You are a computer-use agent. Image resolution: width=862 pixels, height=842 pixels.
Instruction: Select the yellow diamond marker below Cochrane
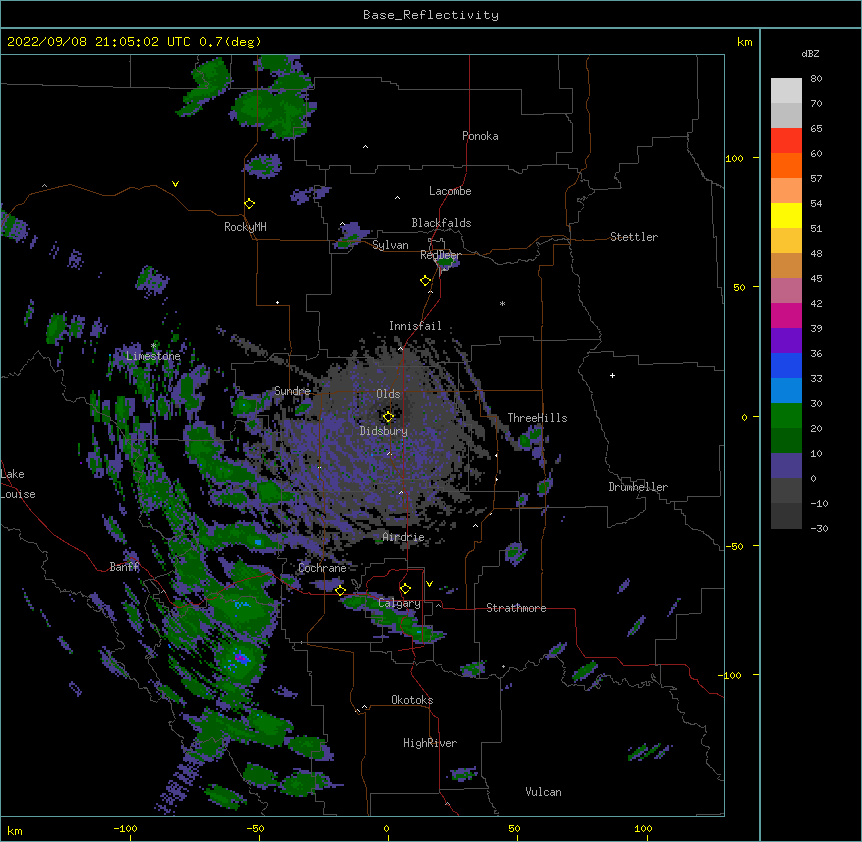point(340,590)
